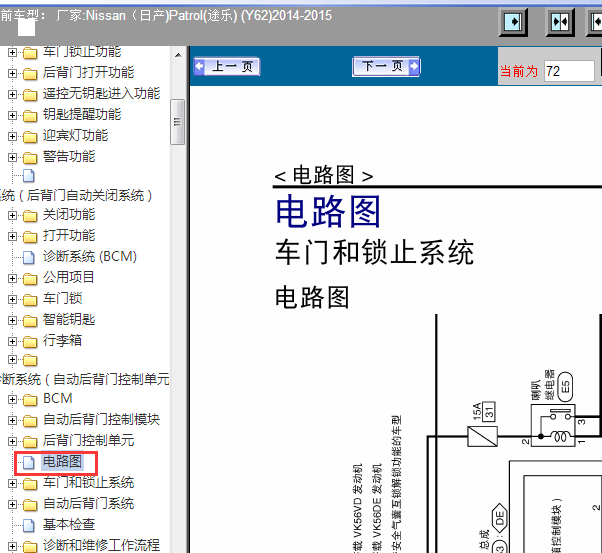602x553 pixels.
Task: Click the right-arrow panel layout icon
Action: pyautogui.click(x=513, y=22)
